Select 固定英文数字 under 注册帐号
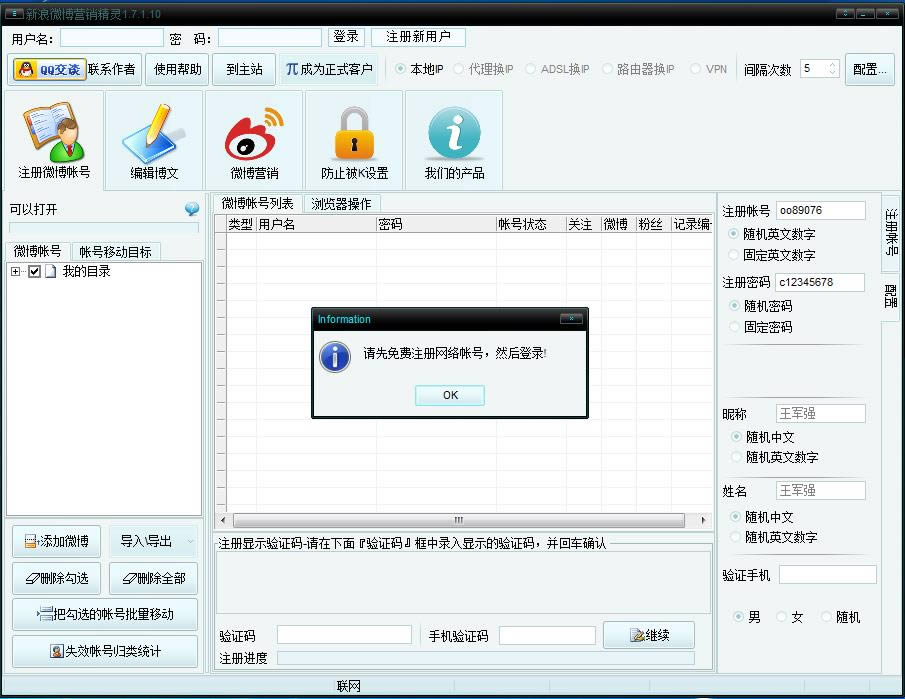This screenshot has height=699, width=905. tap(734, 255)
